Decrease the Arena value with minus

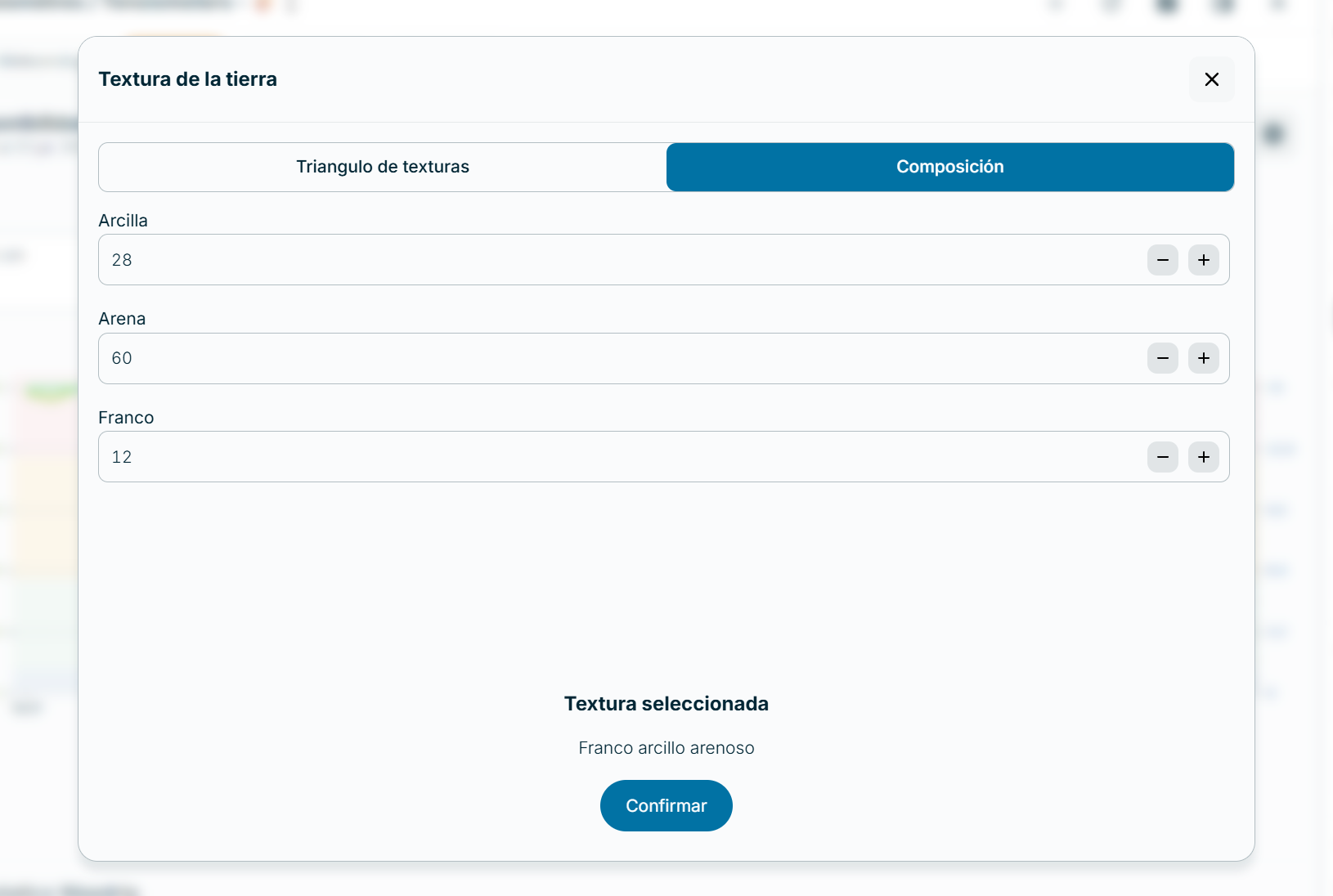click(x=1162, y=358)
